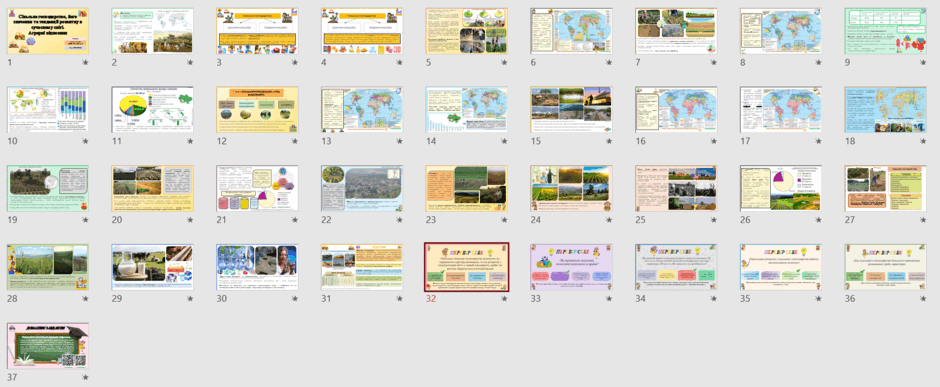Select purple quiz slide 33 thumbnail
Viewport: 940px width, 387px height.
point(571,267)
